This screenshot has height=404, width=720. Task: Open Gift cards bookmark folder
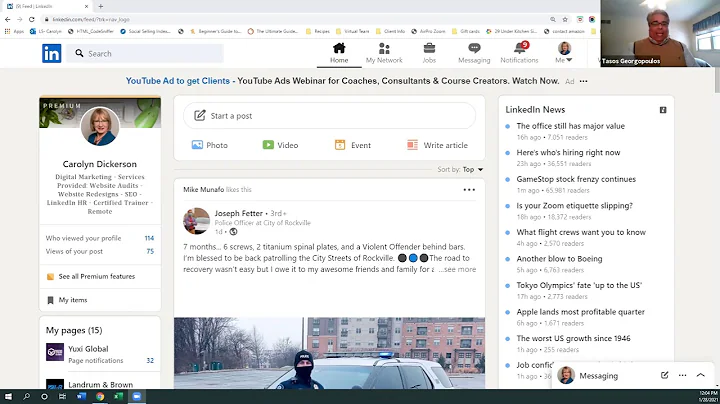466,31
